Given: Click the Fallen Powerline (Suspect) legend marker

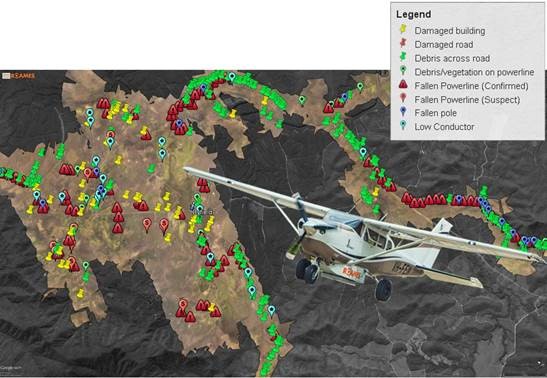Looking at the screenshot, I should point(403,98).
